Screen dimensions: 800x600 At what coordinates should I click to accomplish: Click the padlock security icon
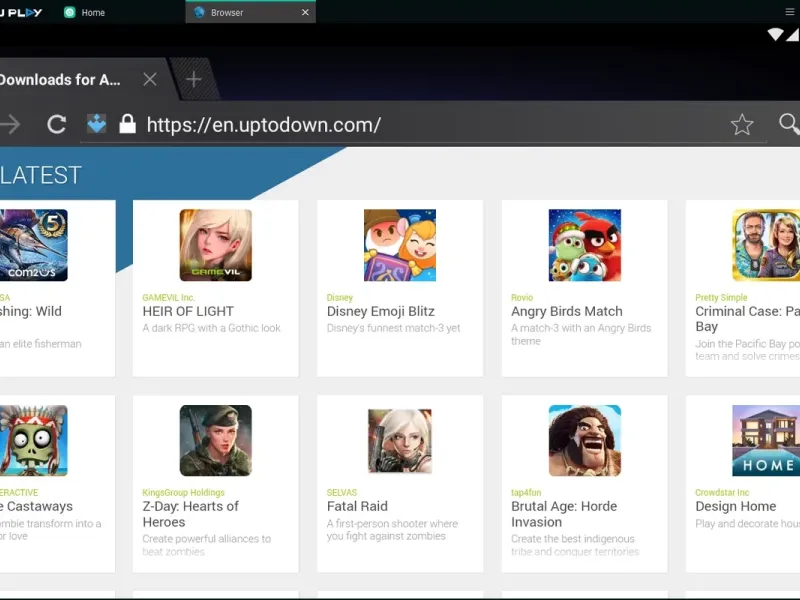[127, 125]
